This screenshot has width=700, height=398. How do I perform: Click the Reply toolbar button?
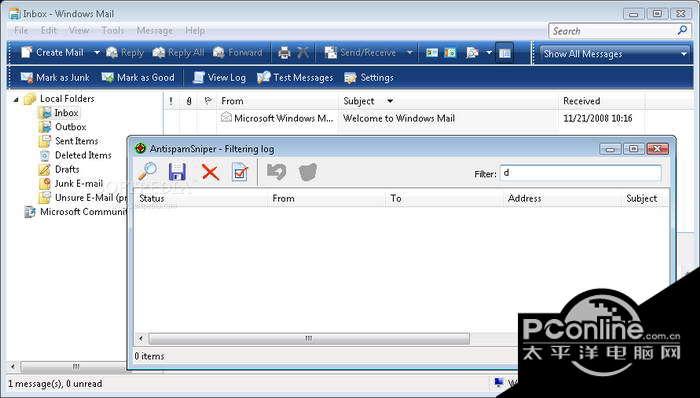[125, 53]
